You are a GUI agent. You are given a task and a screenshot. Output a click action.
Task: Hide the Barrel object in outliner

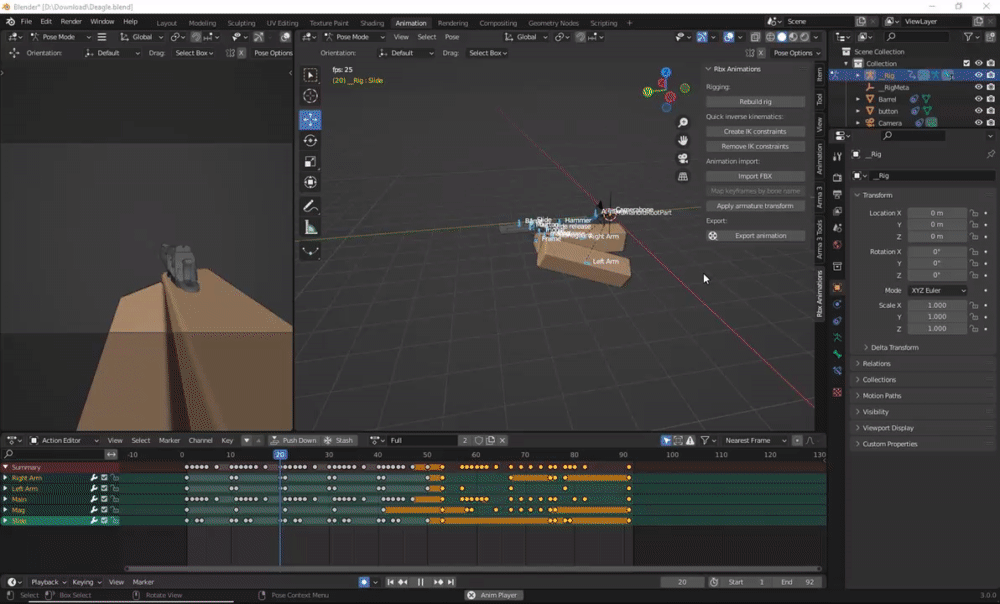(978, 99)
